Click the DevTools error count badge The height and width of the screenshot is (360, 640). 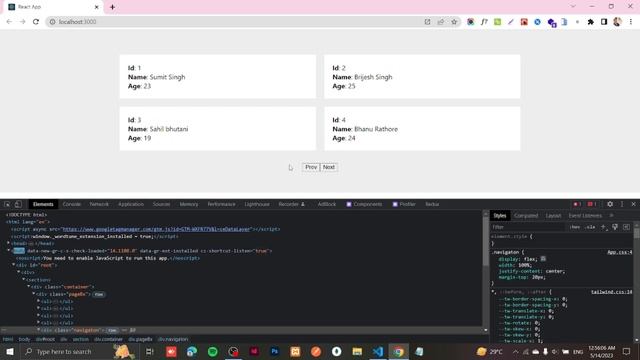577,204
